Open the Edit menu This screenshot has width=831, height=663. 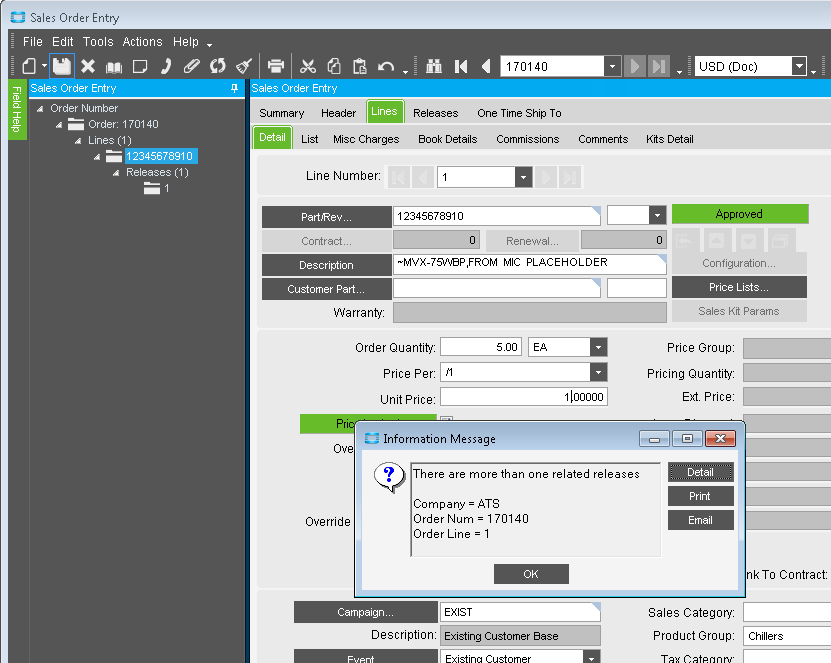62,42
